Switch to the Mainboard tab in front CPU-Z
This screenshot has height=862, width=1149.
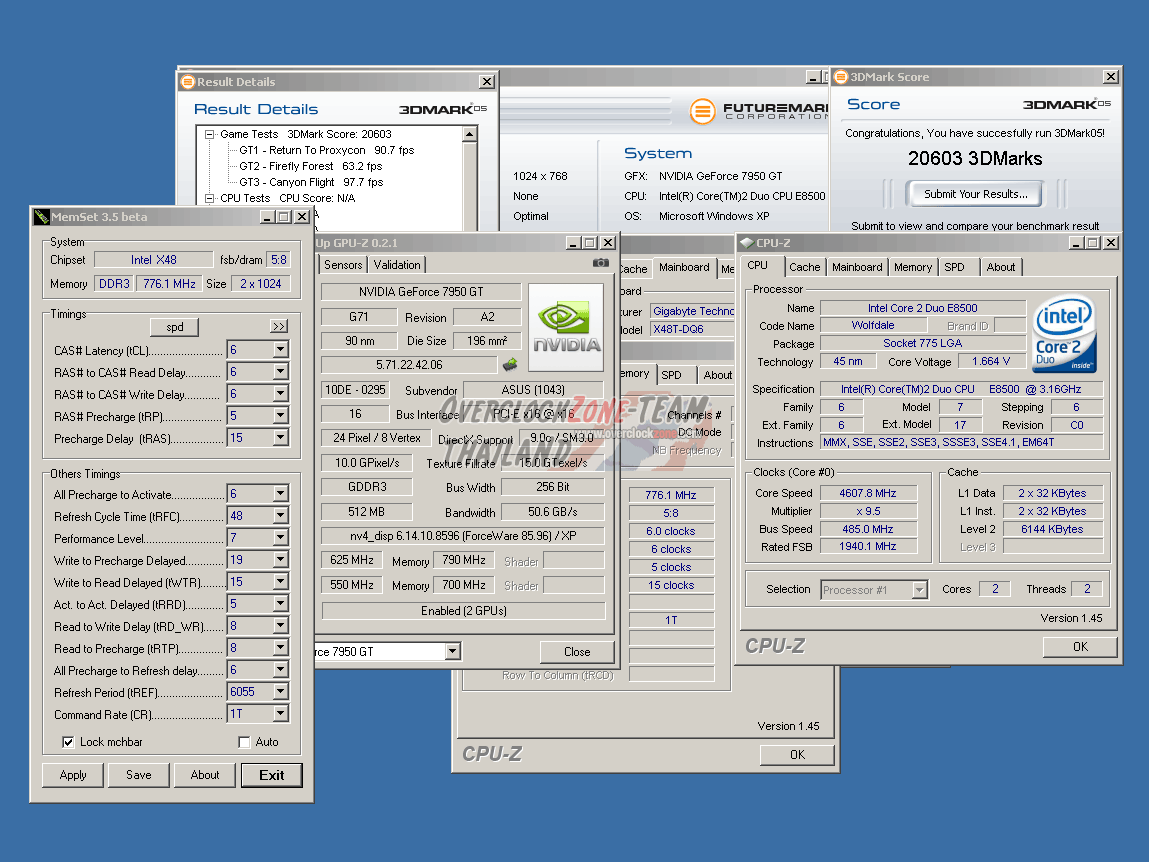coord(857,268)
